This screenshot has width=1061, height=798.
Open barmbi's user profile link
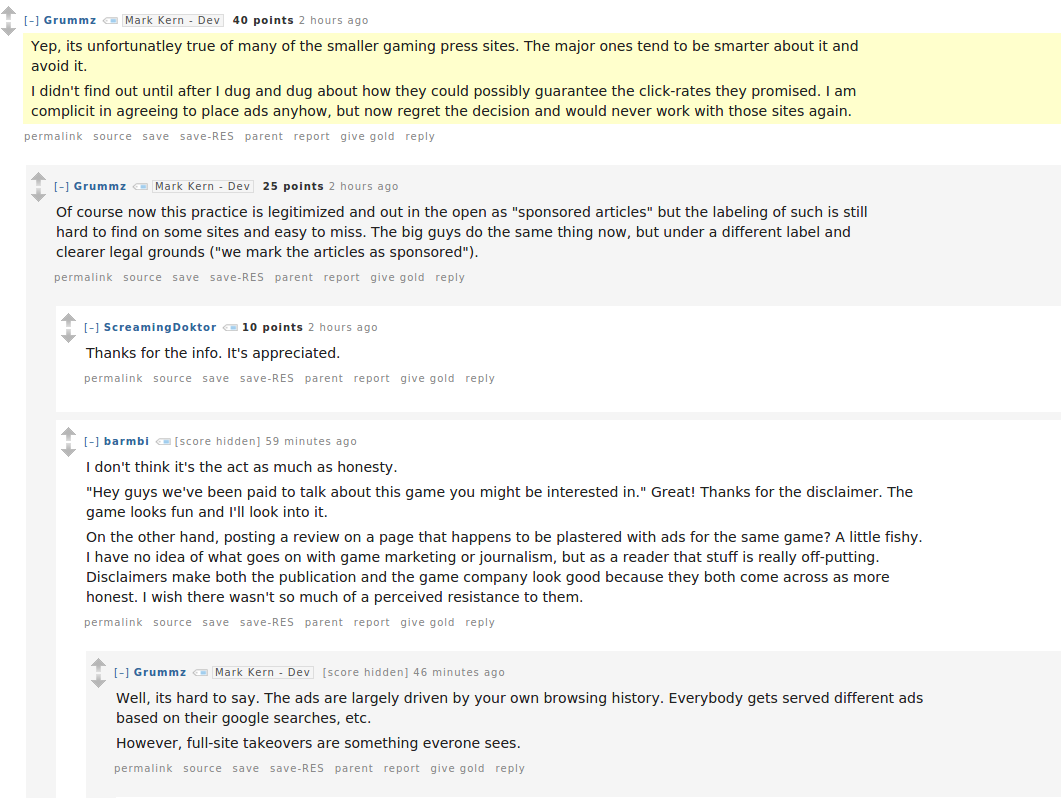click(126, 441)
